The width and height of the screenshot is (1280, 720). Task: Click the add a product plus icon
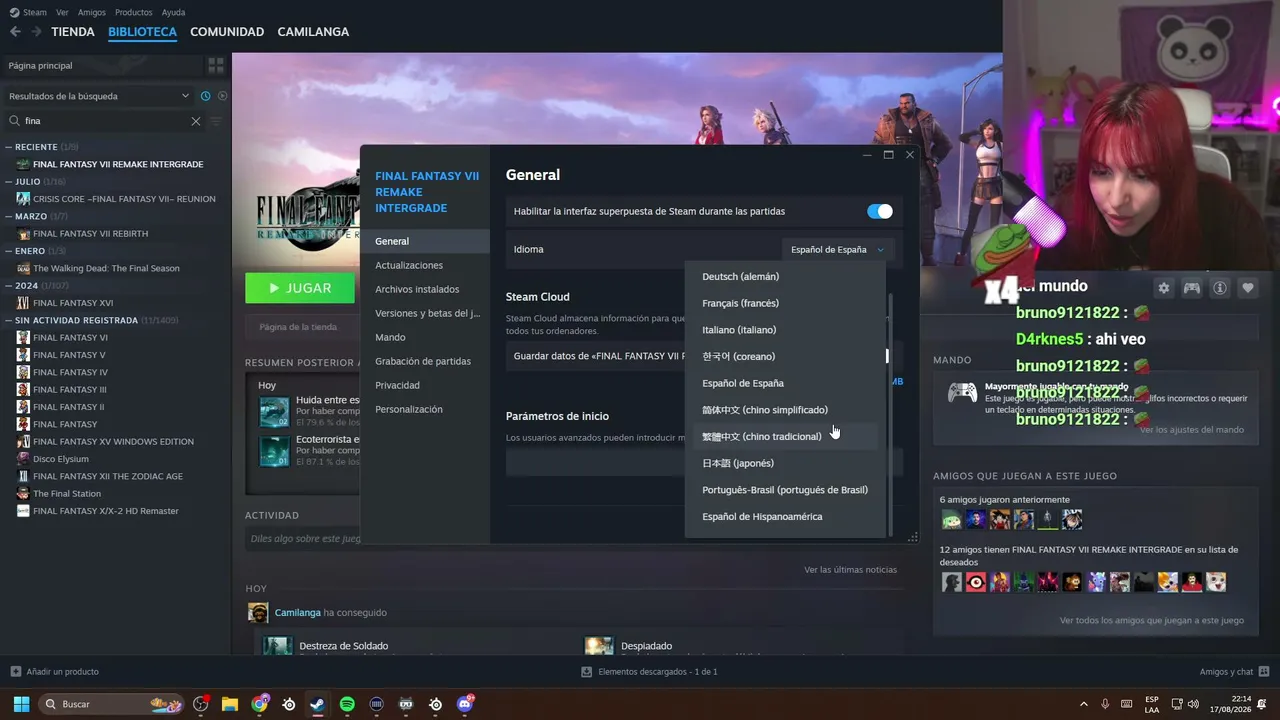[15, 671]
